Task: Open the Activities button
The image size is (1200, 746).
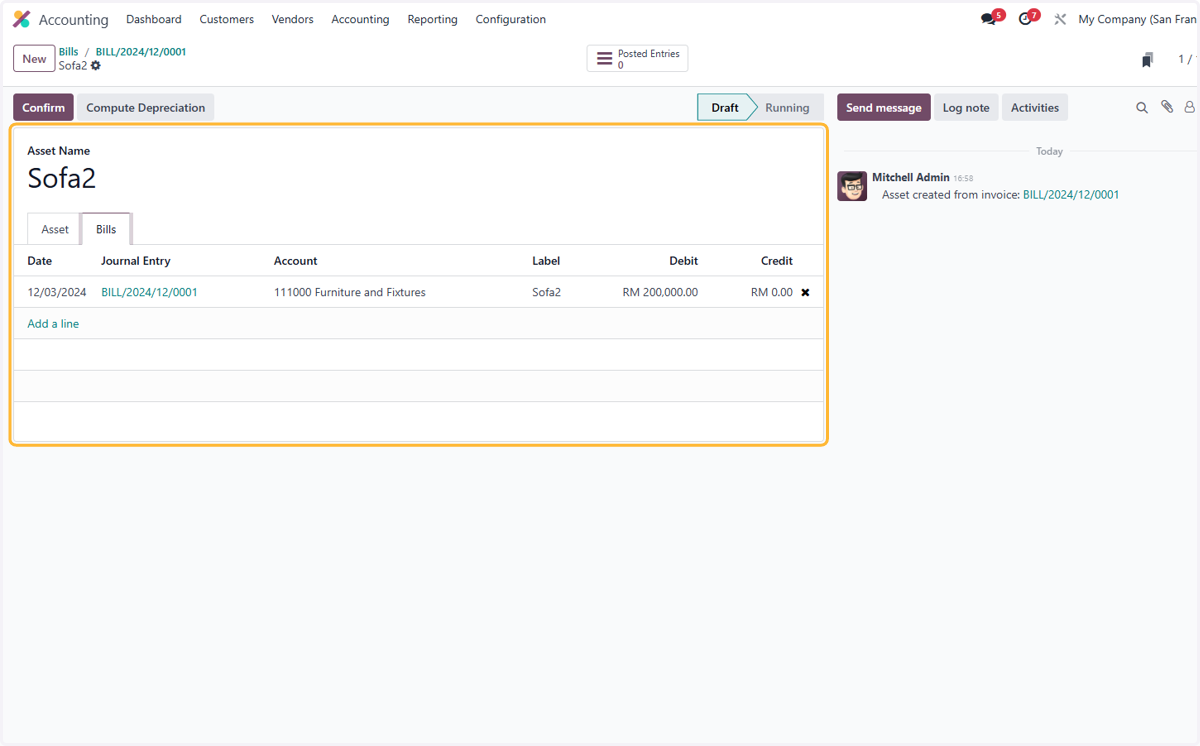Action: [1035, 108]
